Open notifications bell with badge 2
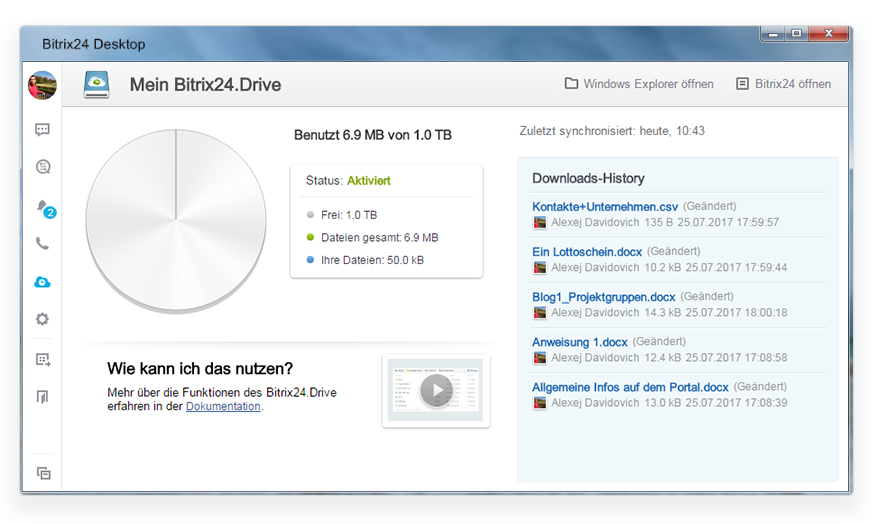Viewport: 873px width, 524px height. (x=45, y=208)
